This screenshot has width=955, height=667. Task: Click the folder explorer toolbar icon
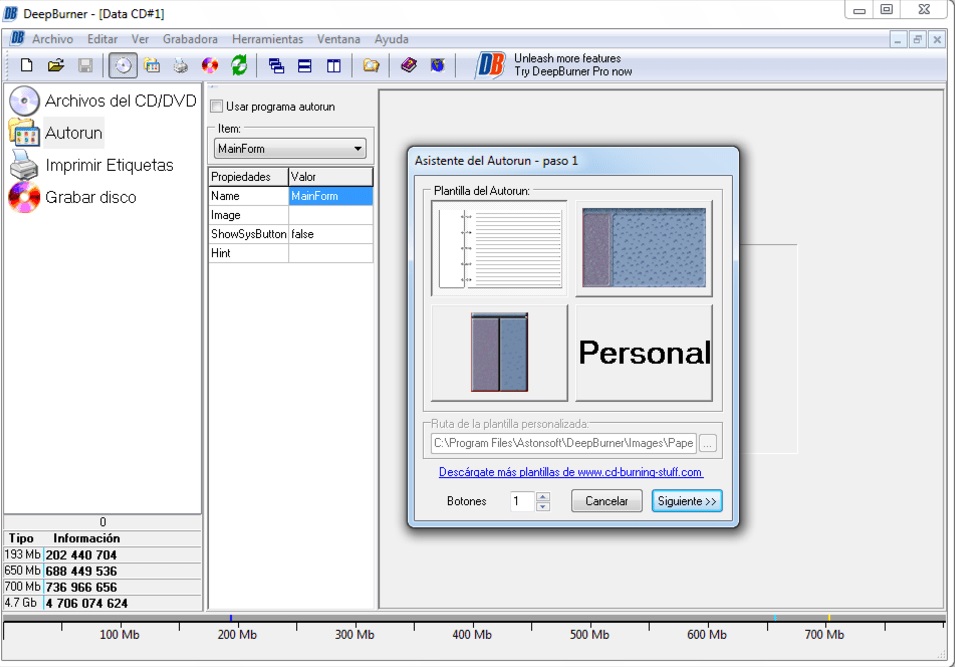pyautogui.click(x=371, y=65)
